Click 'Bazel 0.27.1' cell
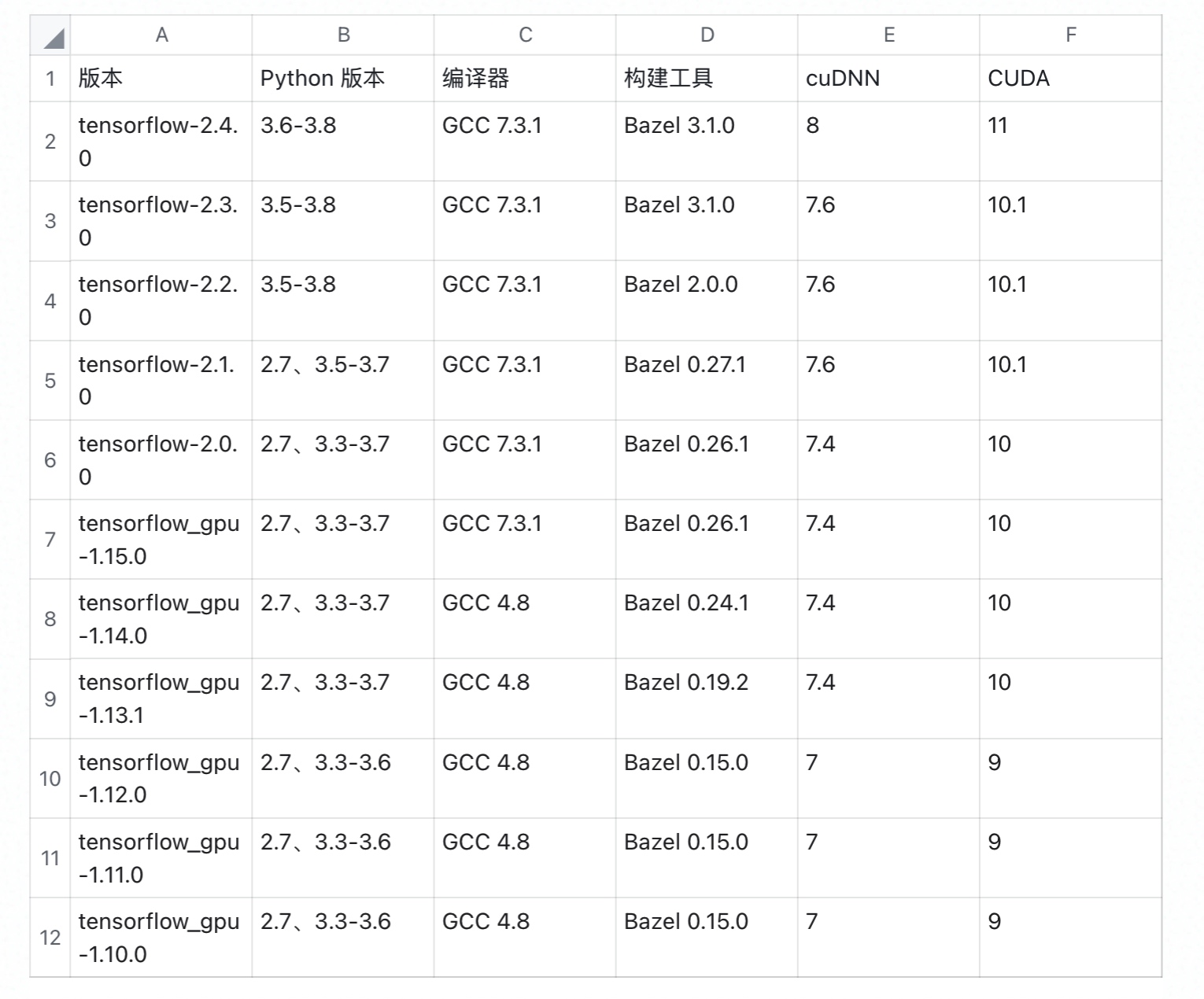The height and width of the screenshot is (999, 1204). (707, 381)
